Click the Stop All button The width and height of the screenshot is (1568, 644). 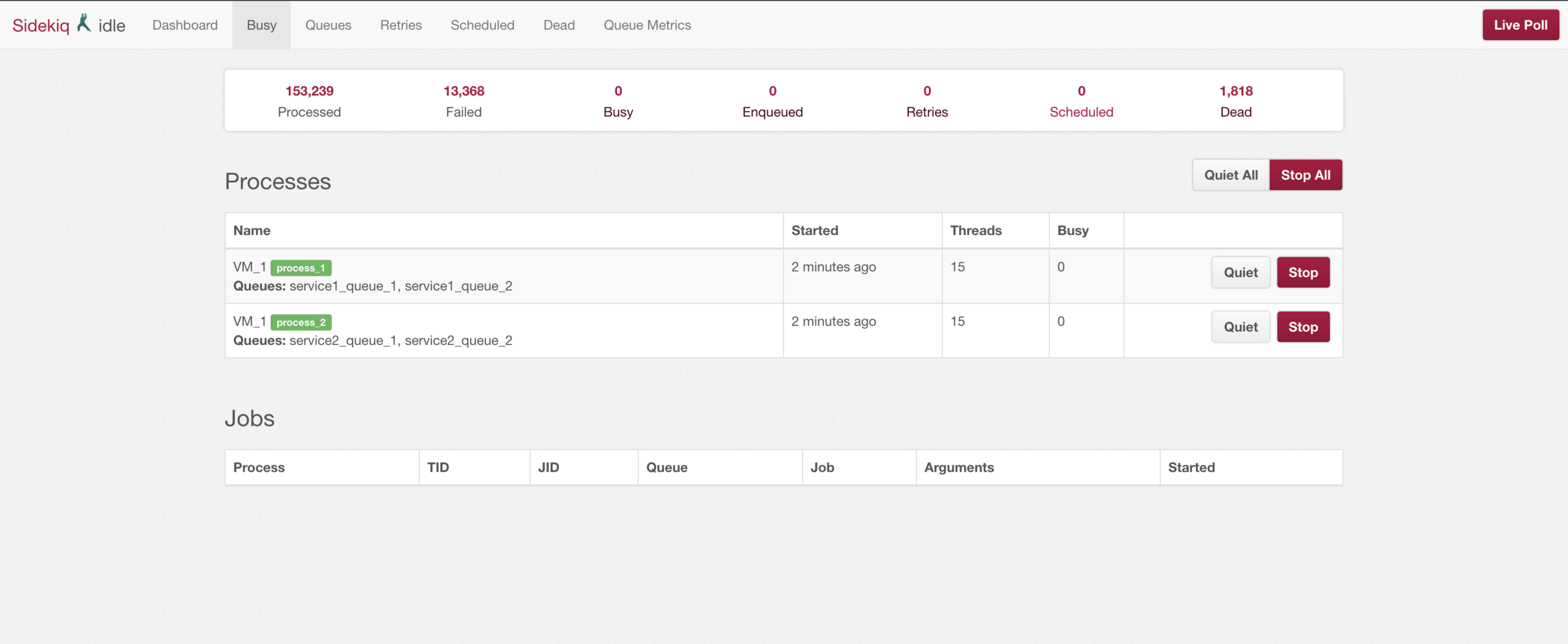1306,175
